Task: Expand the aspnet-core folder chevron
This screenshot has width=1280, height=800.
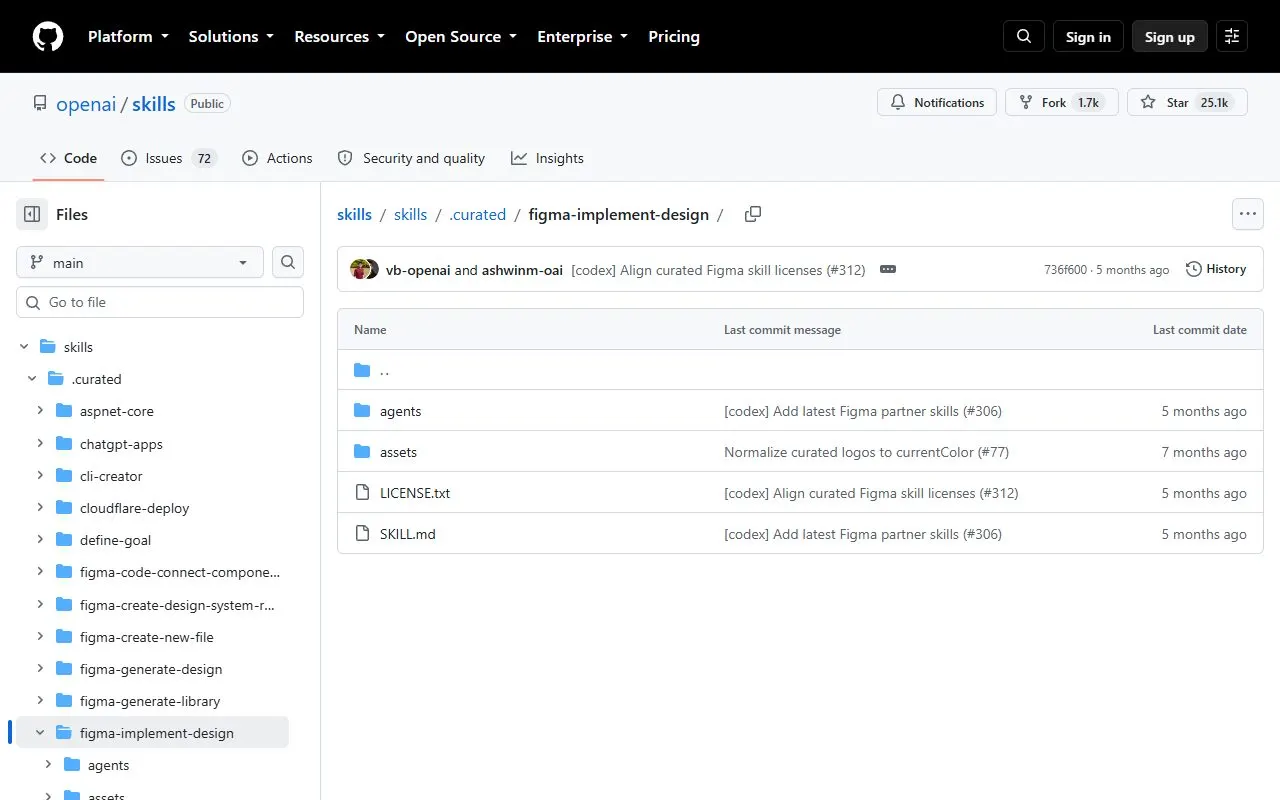Action: point(40,411)
